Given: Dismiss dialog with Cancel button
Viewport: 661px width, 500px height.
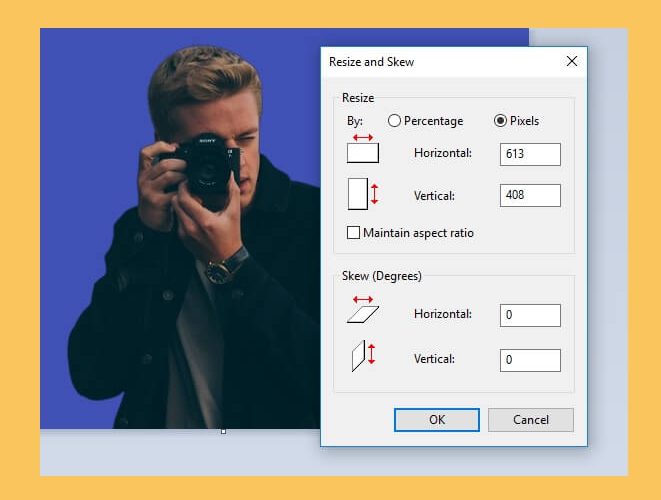Looking at the screenshot, I should (531, 420).
